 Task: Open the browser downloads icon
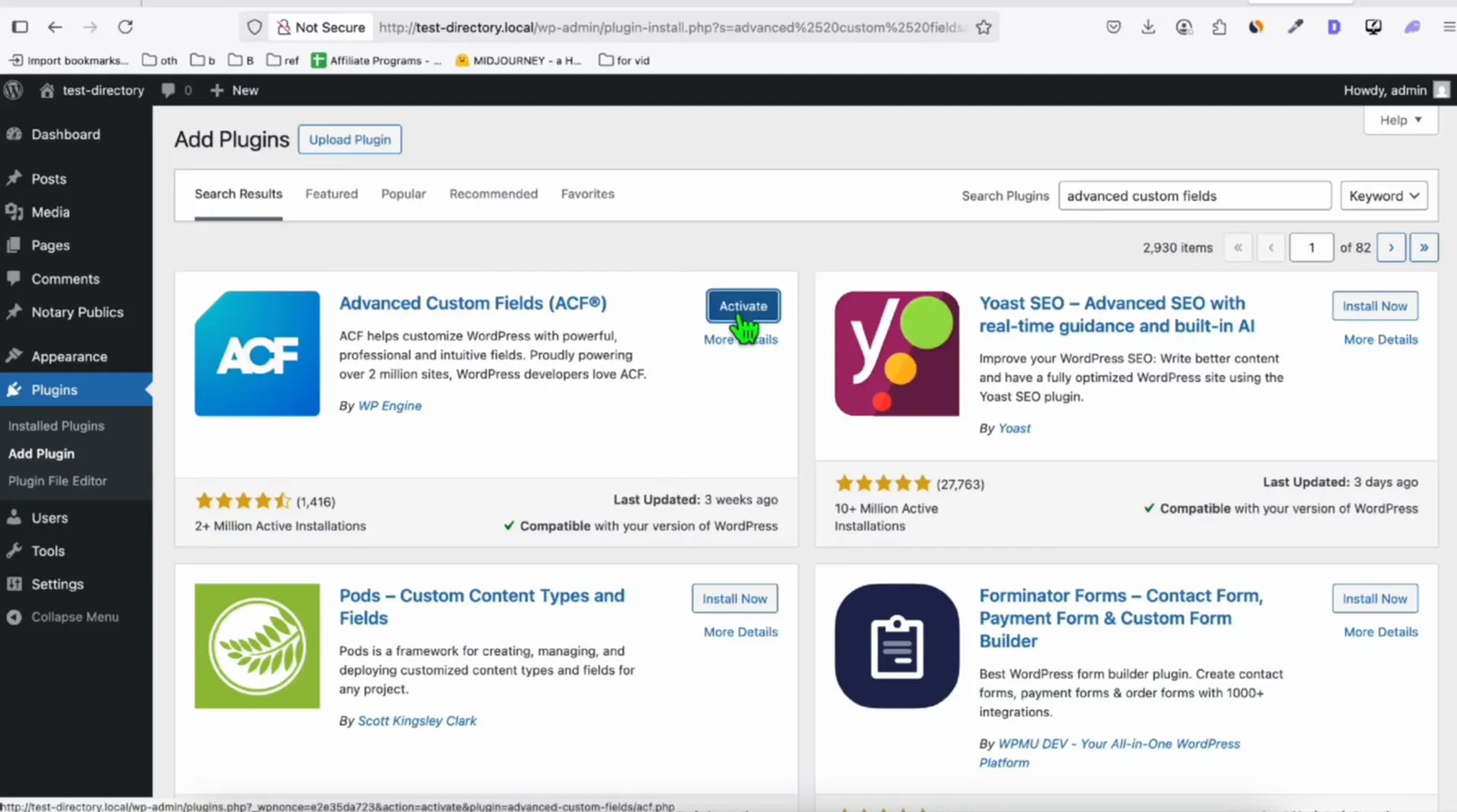tap(1148, 27)
